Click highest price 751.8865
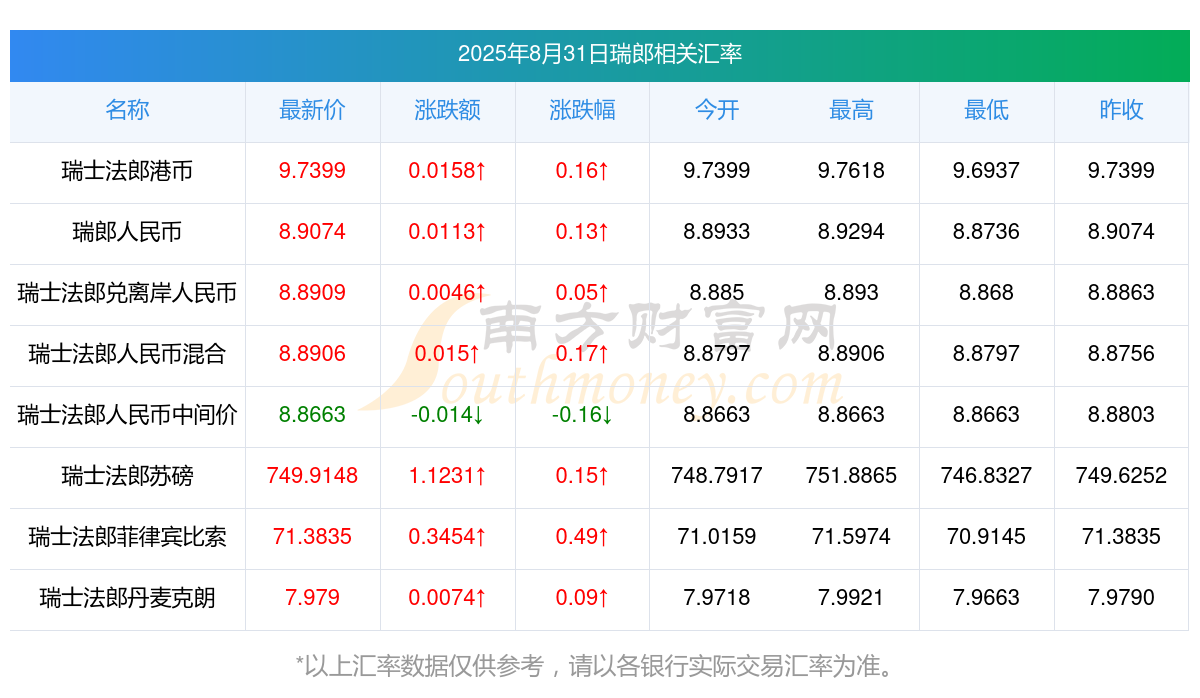Screen dimensions: 1200x698 tap(851, 476)
